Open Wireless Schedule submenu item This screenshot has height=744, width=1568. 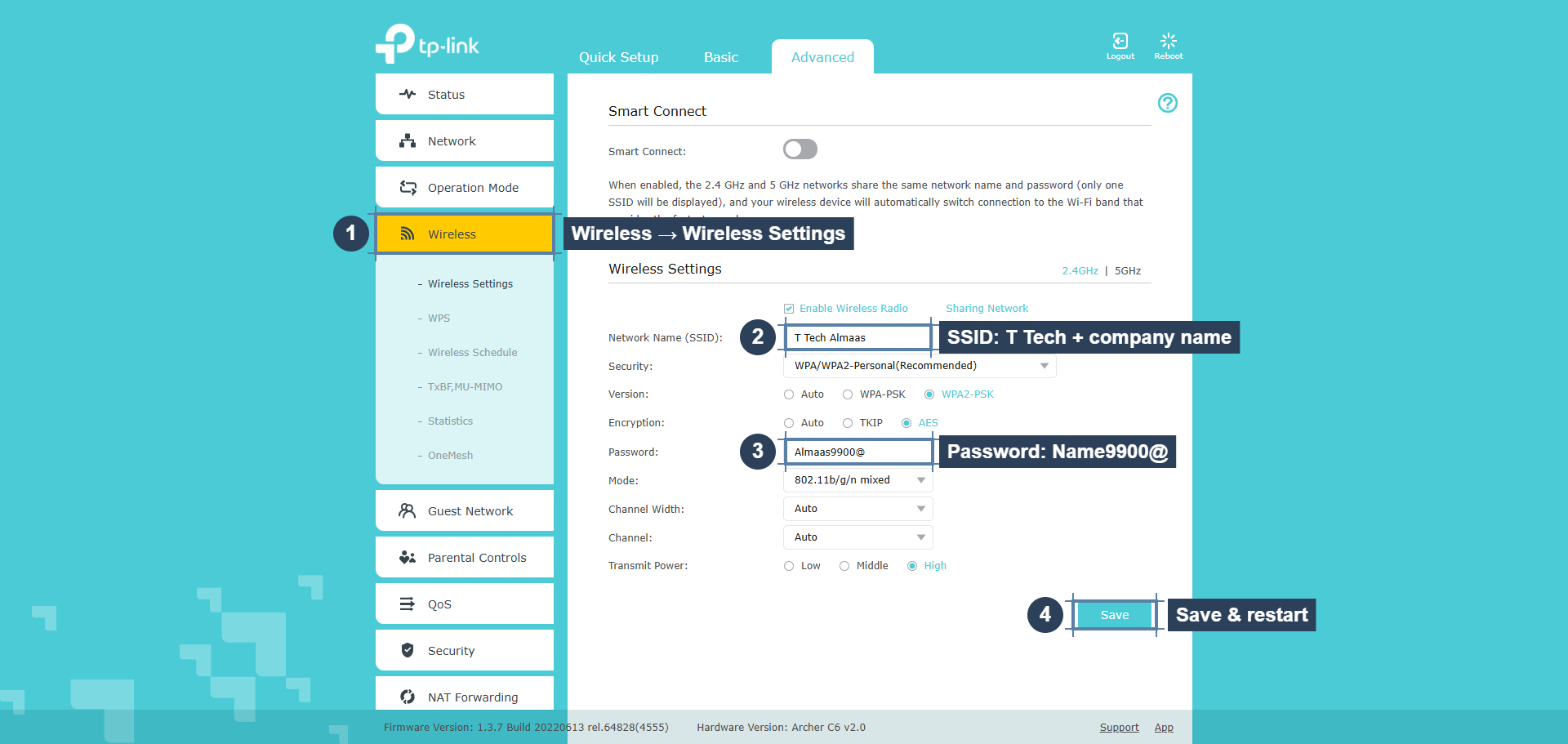tap(472, 353)
